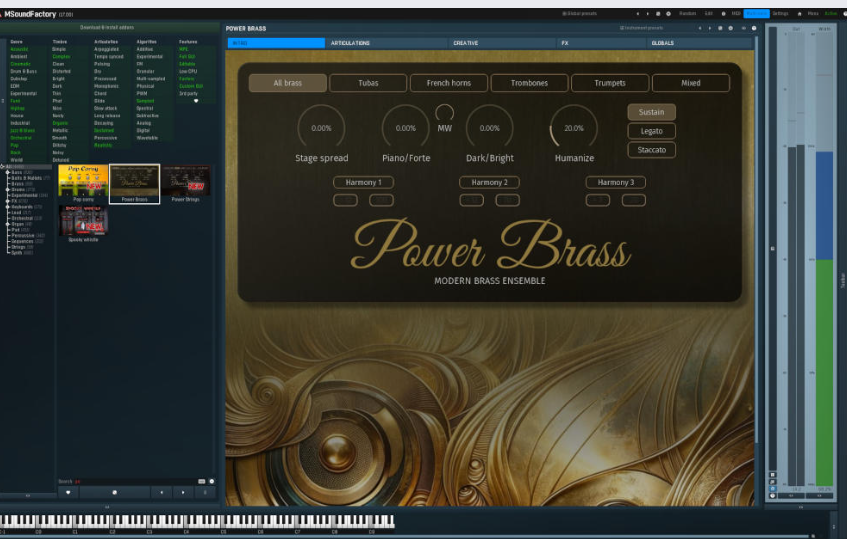Click the Random button in the top bar
The height and width of the screenshot is (539, 847).
pyautogui.click(x=688, y=14)
